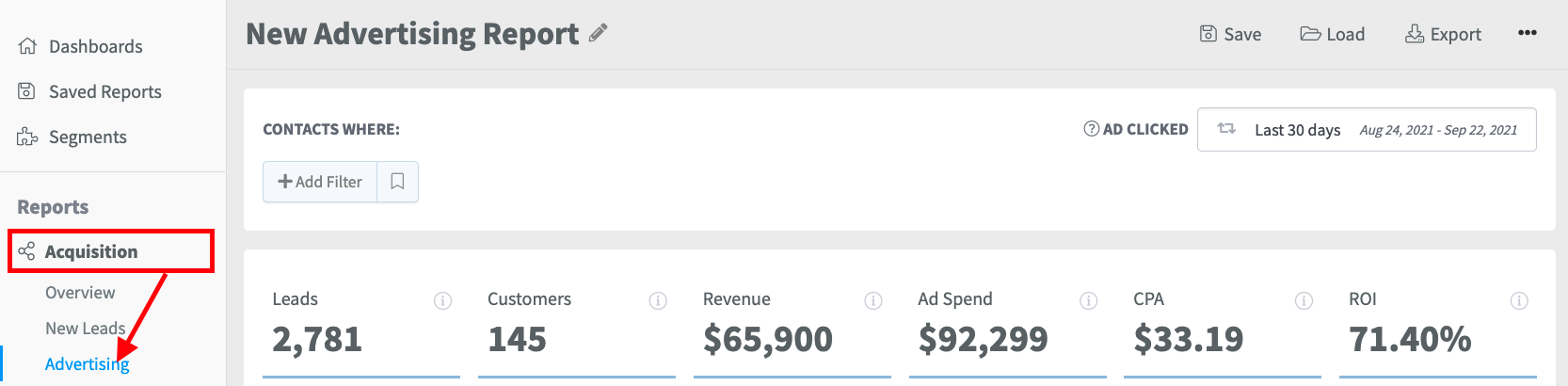This screenshot has height=386, width=1568.
Task: Select the Overview report link
Action: 80,293
